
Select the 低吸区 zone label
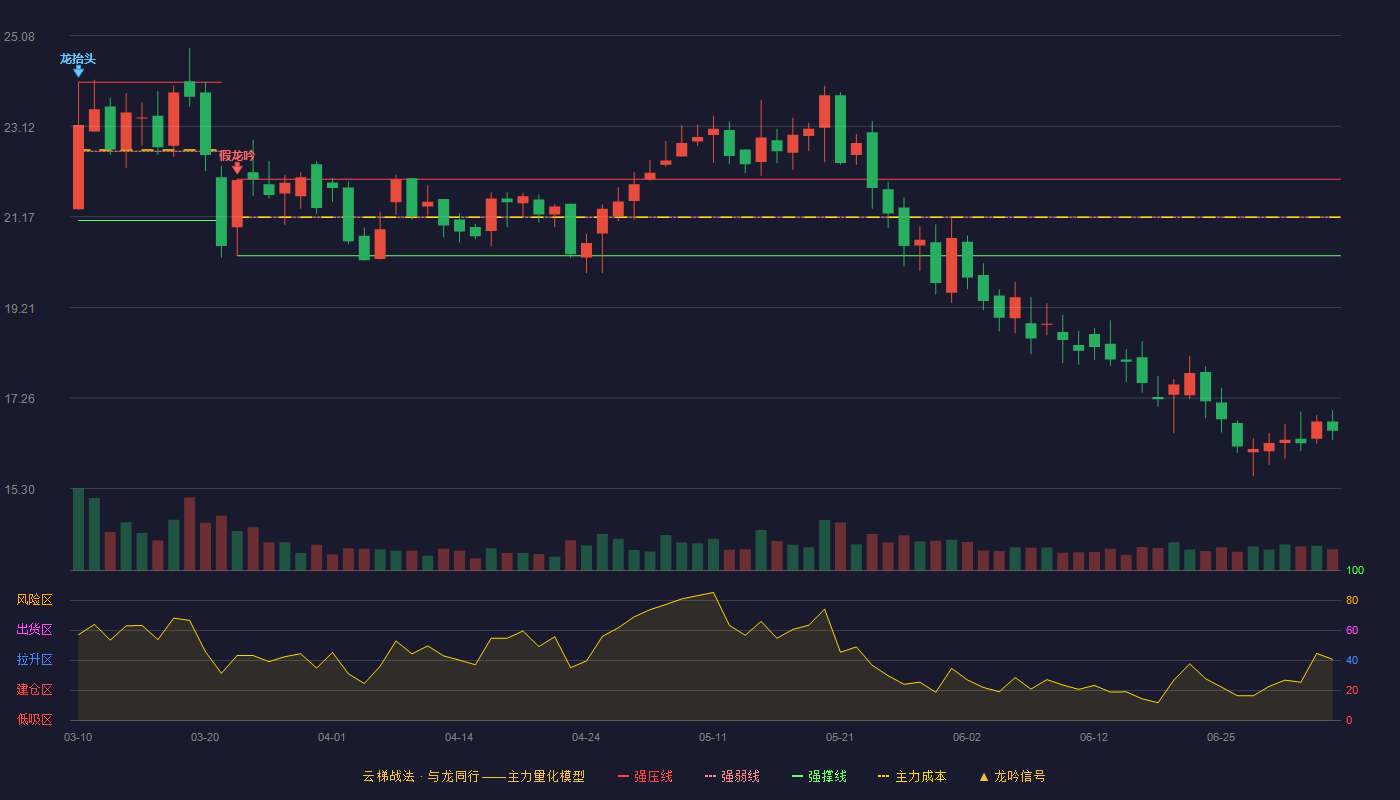(x=34, y=719)
